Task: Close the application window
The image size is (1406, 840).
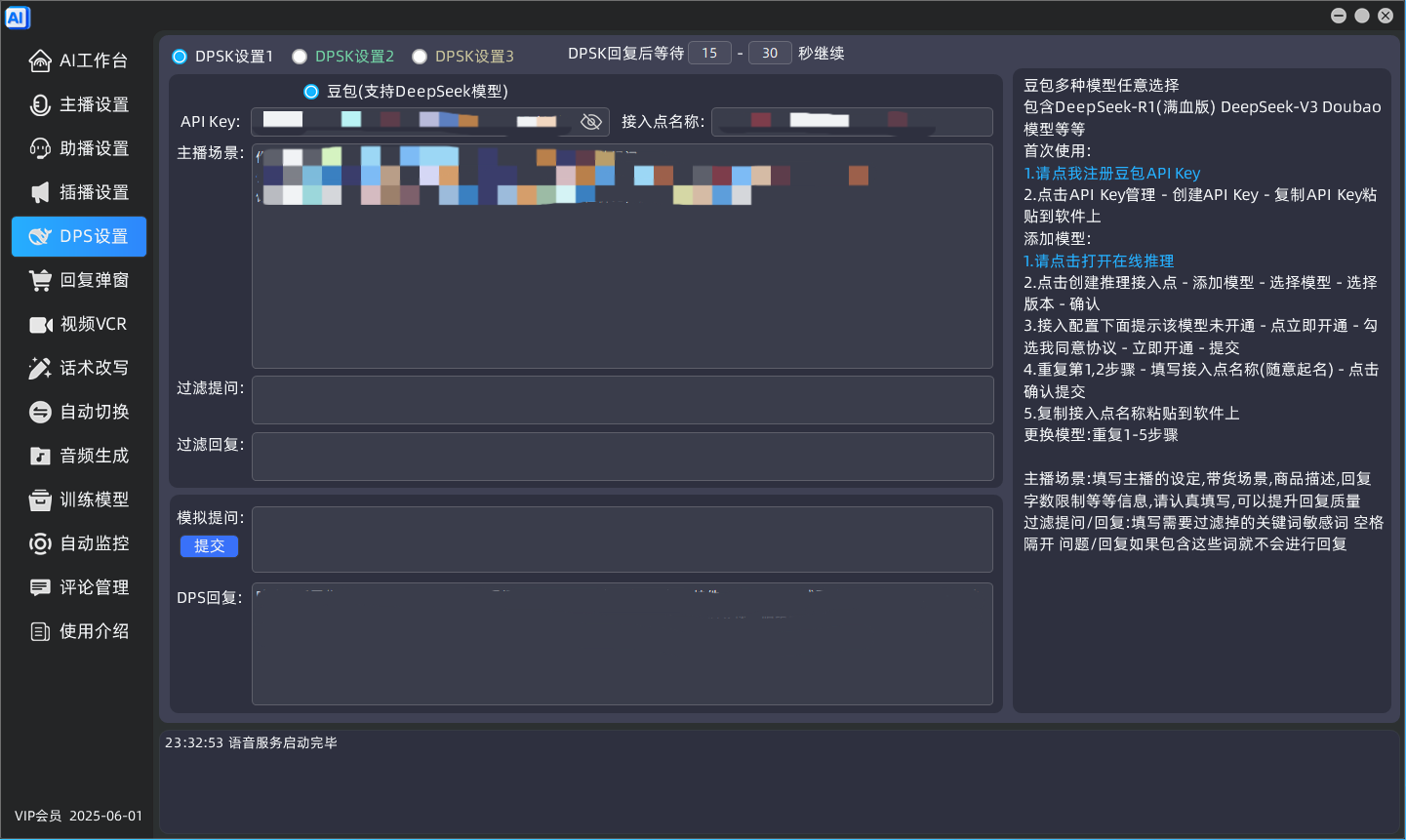Action: [1386, 16]
